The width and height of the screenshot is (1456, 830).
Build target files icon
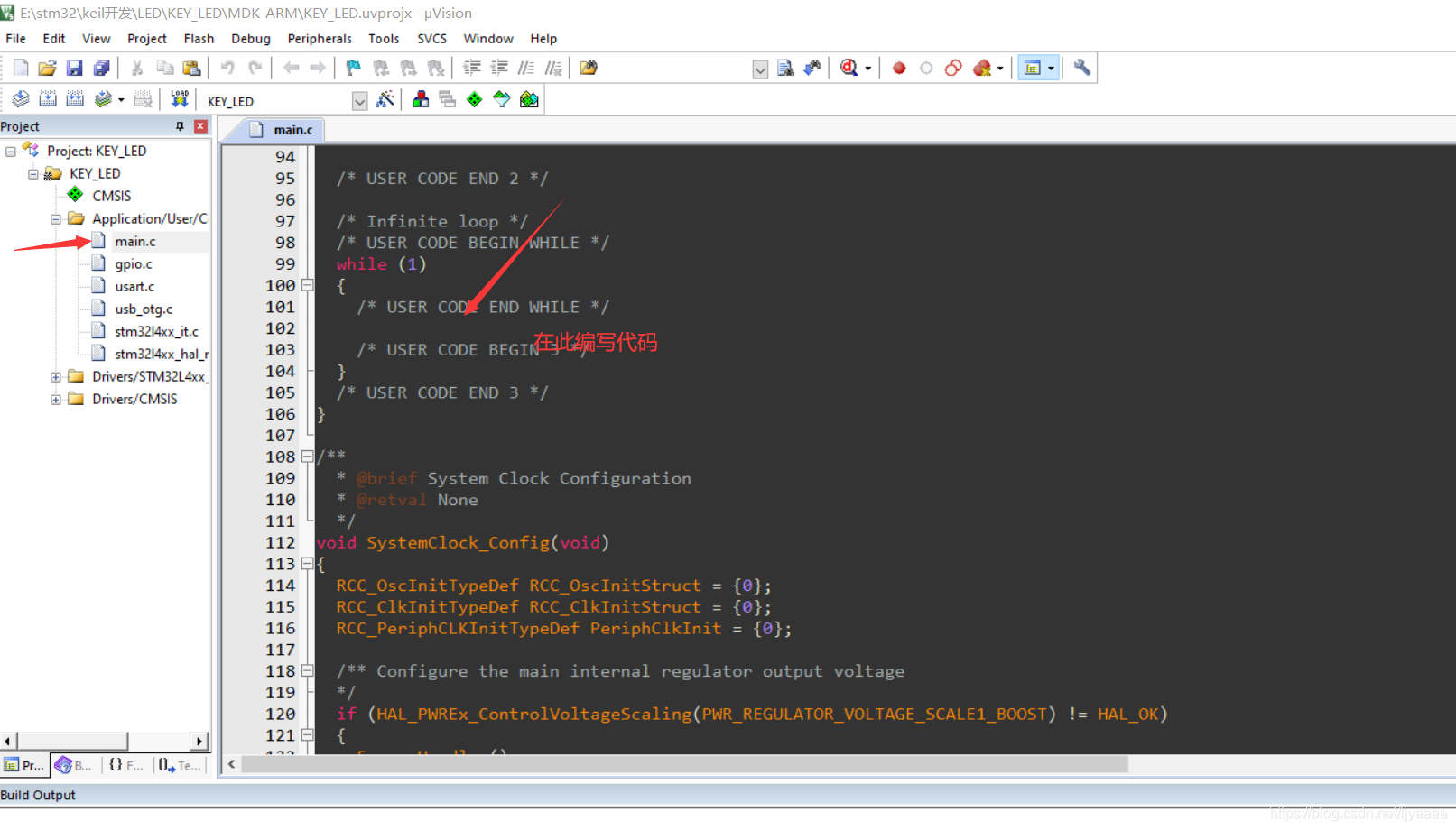click(48, 99)
